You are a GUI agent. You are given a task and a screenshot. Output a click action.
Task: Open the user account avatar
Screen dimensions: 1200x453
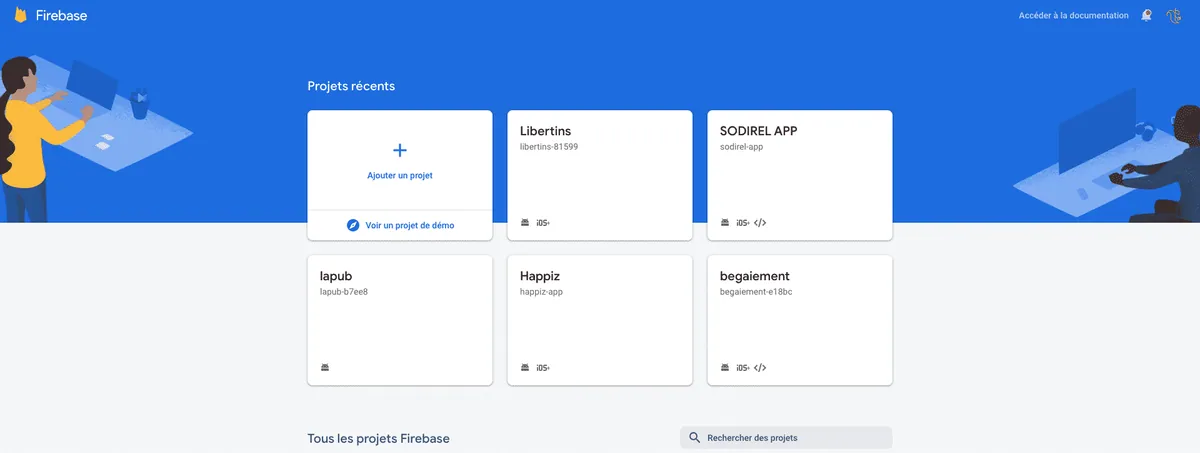pos(1175,15)
